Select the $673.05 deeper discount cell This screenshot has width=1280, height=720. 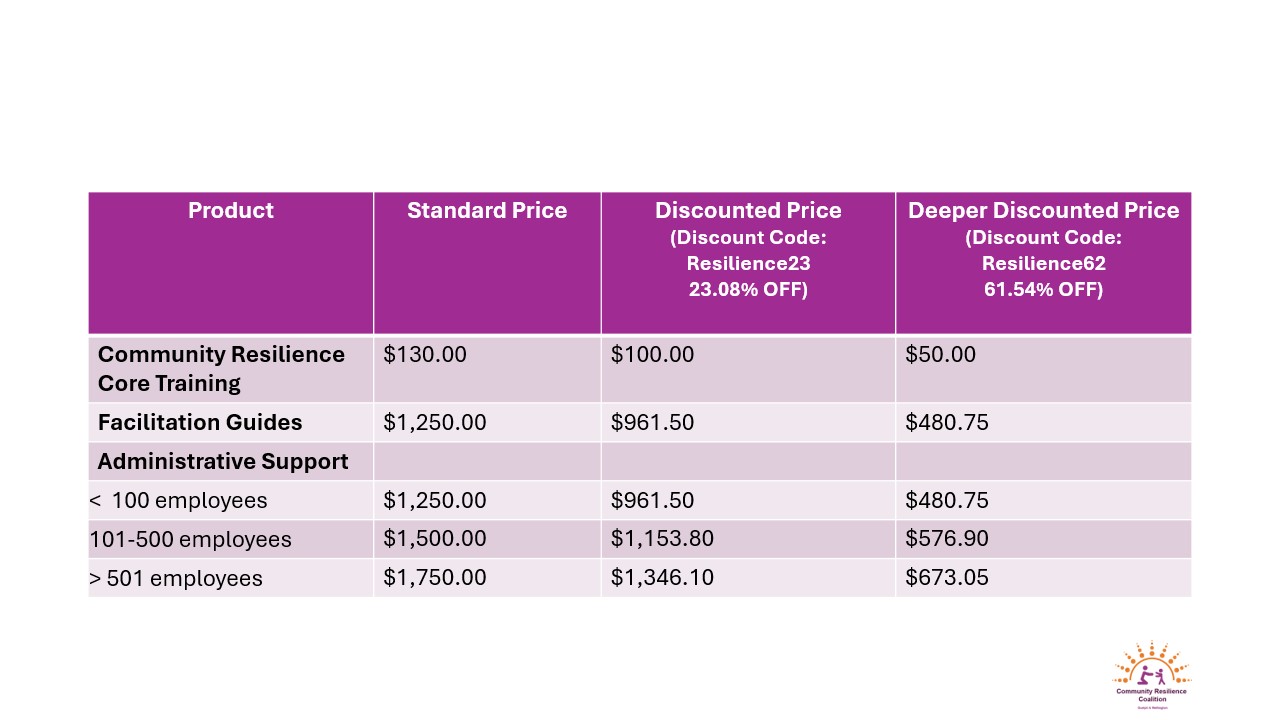[1043, 578]
